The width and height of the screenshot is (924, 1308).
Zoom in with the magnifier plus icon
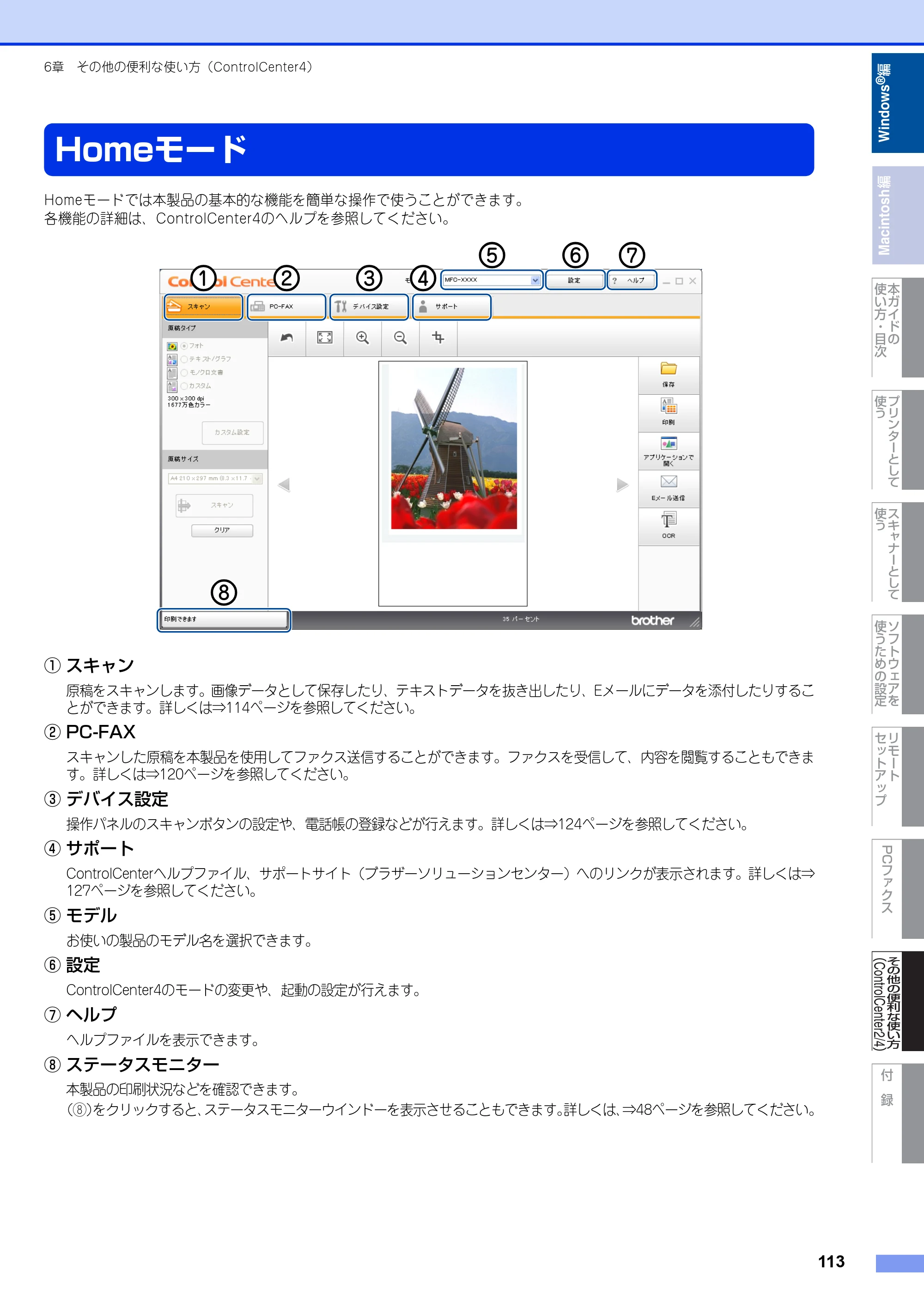(362, 338)
